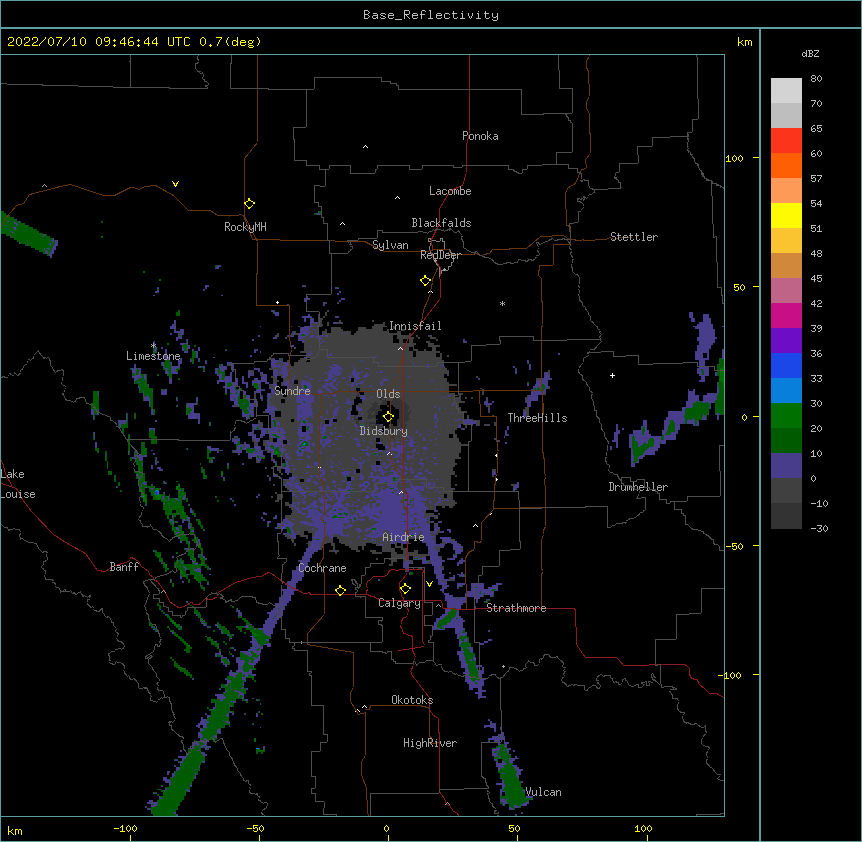Select the white plus marker north of Drumheller

[612, 375]
